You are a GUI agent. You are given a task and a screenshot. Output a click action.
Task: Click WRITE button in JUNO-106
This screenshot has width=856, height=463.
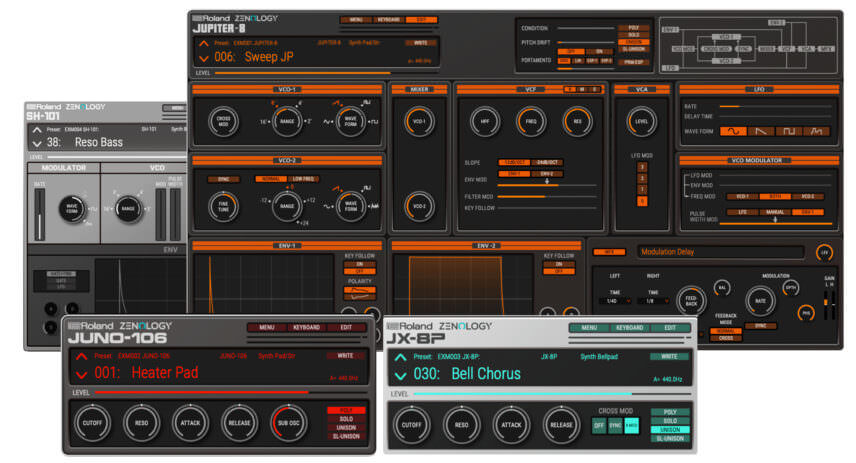(x=345, y=355)
